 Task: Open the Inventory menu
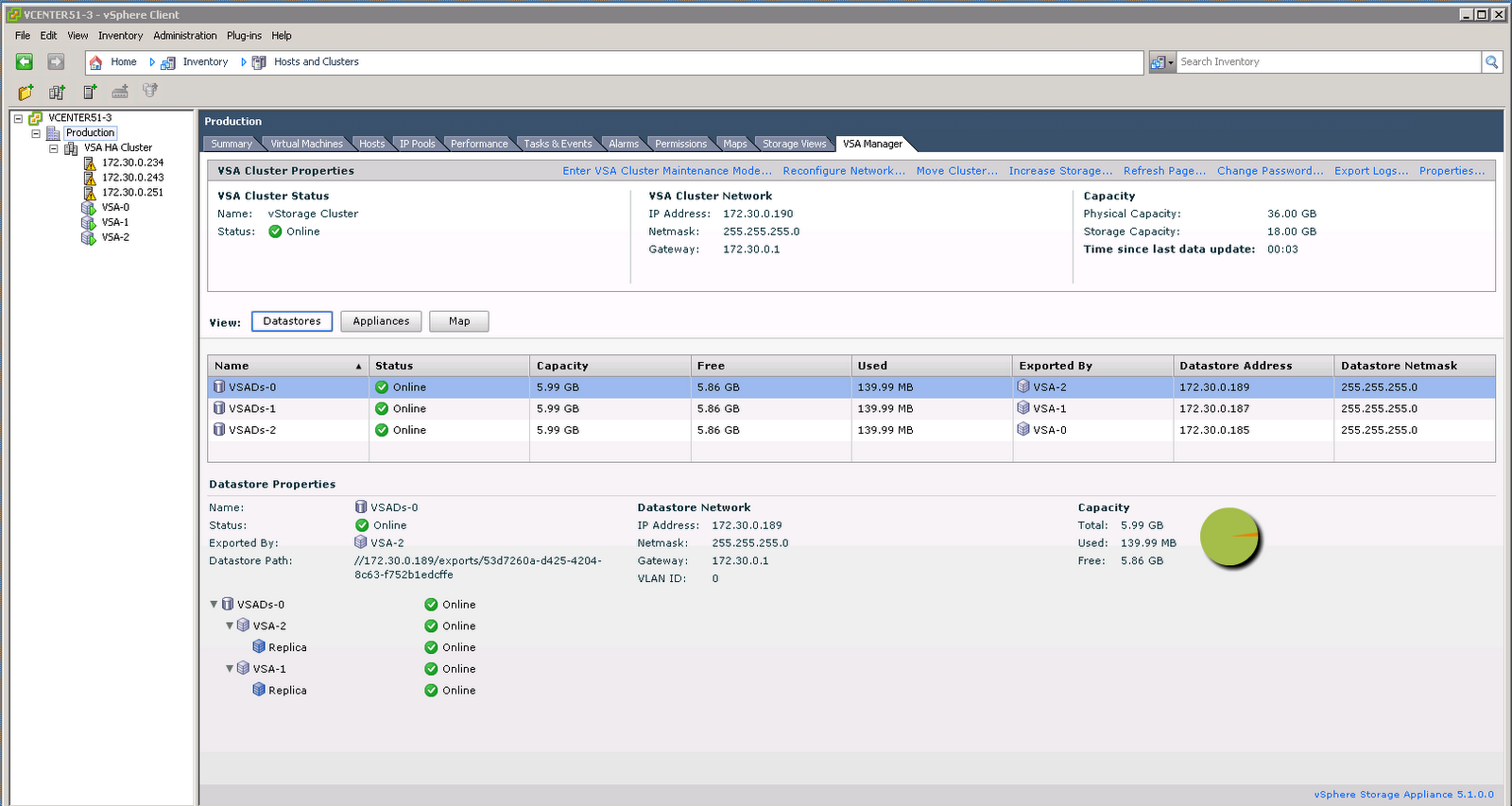tap(120, 36)
